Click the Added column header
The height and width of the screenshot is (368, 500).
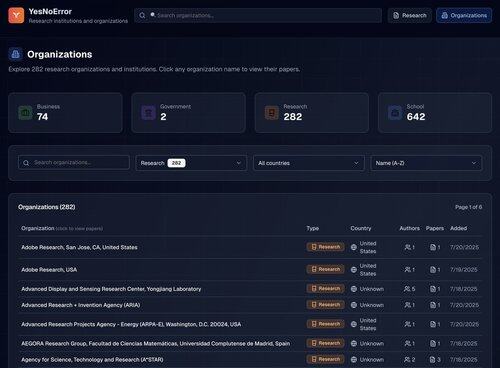click(458, 228)
